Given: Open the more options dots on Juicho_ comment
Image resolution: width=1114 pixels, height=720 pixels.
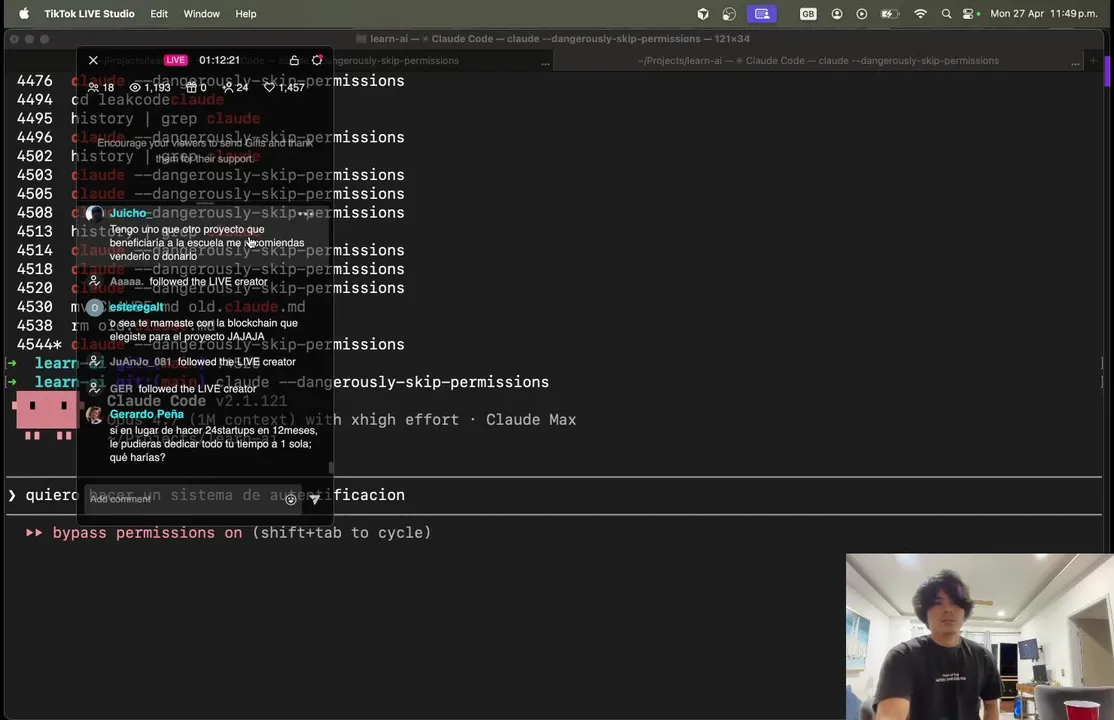Looking at the screenshot, I should (304, 214).
